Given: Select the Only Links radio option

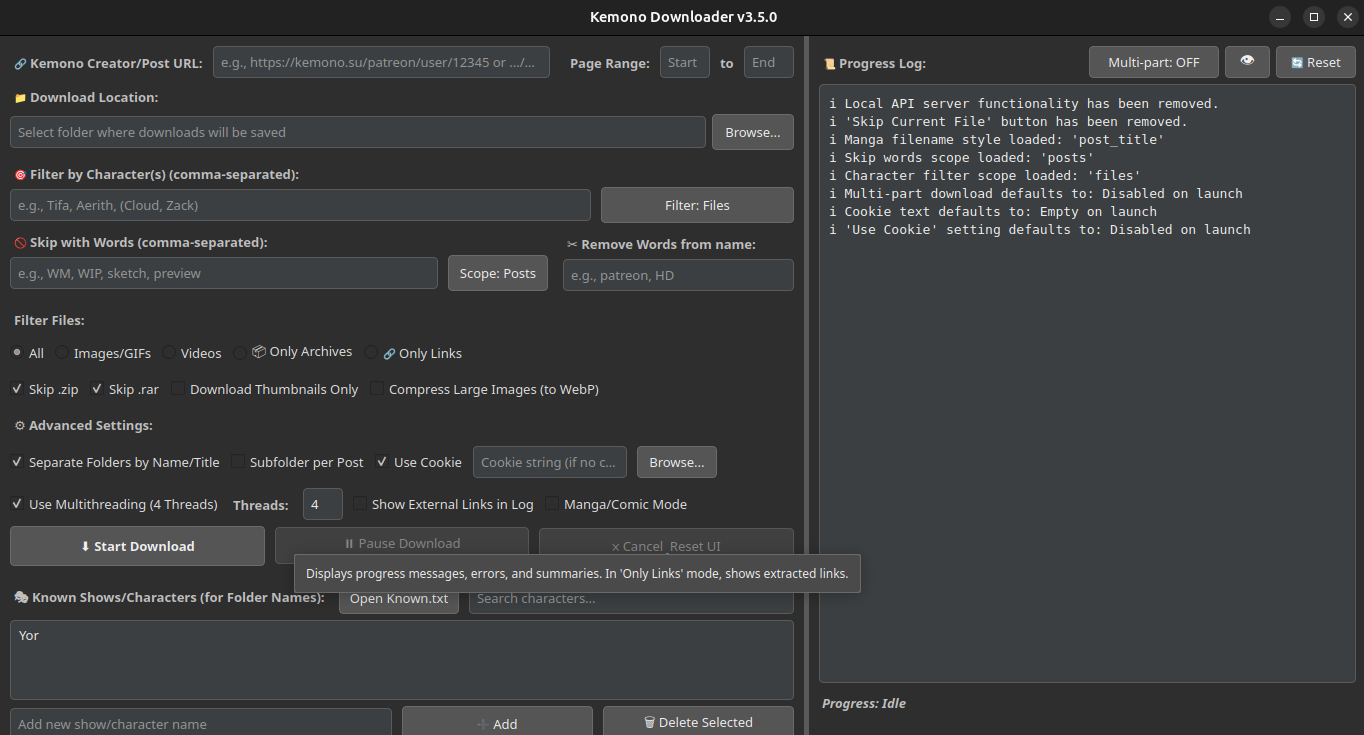Looking at the screenshot, I should pyautogui.click(x=372, y=353).
